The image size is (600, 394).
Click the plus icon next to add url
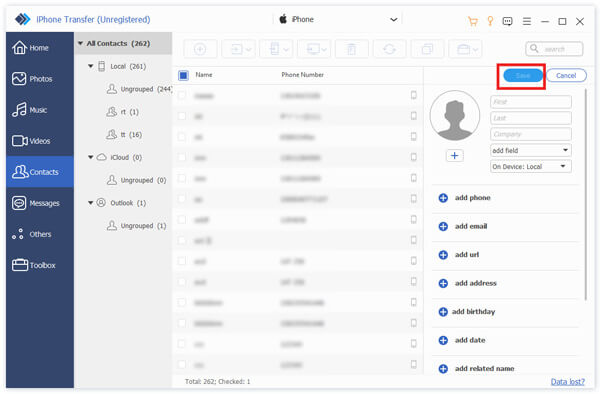(443, 255)
